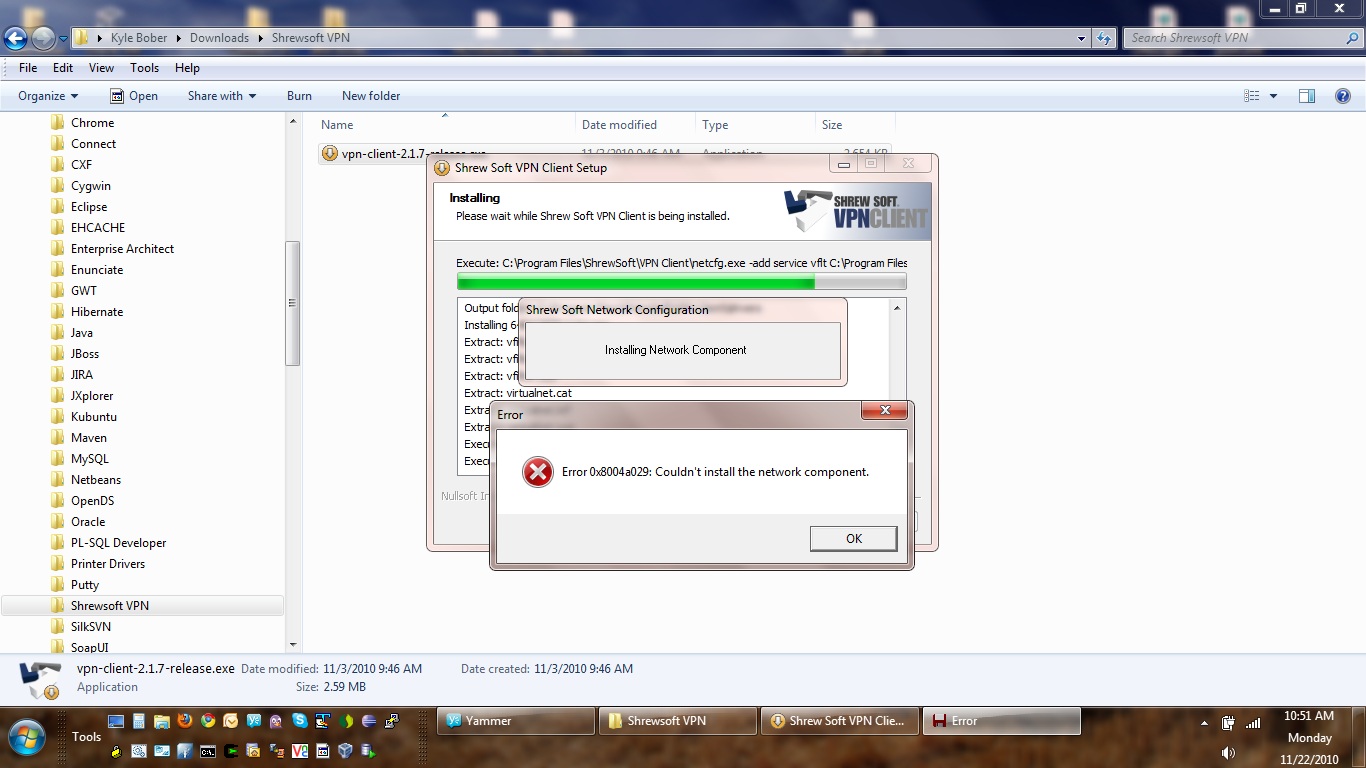
Task: Select the PL-SQL Developer folder
Action: click(118, 543)
